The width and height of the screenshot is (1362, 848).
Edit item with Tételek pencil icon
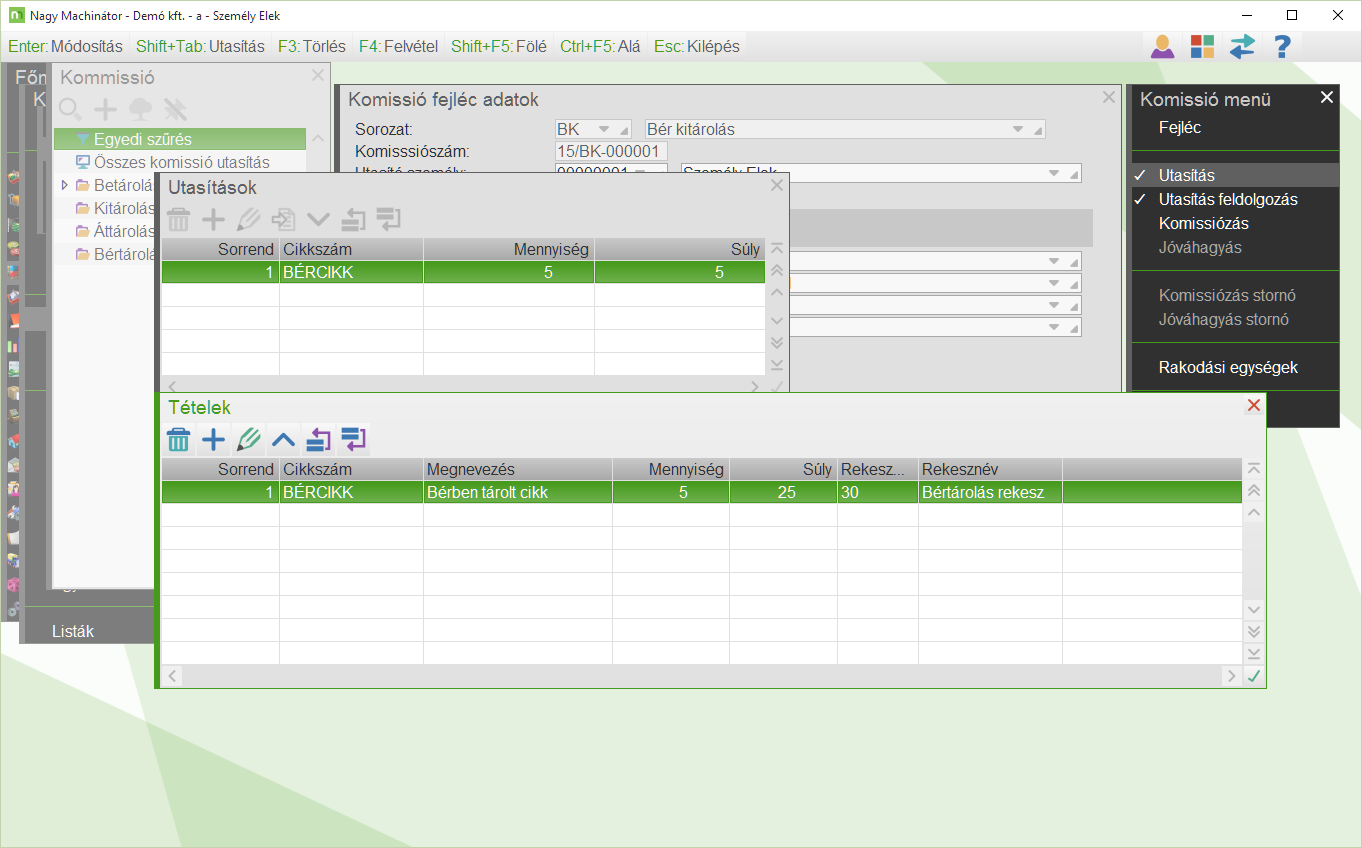249,439
